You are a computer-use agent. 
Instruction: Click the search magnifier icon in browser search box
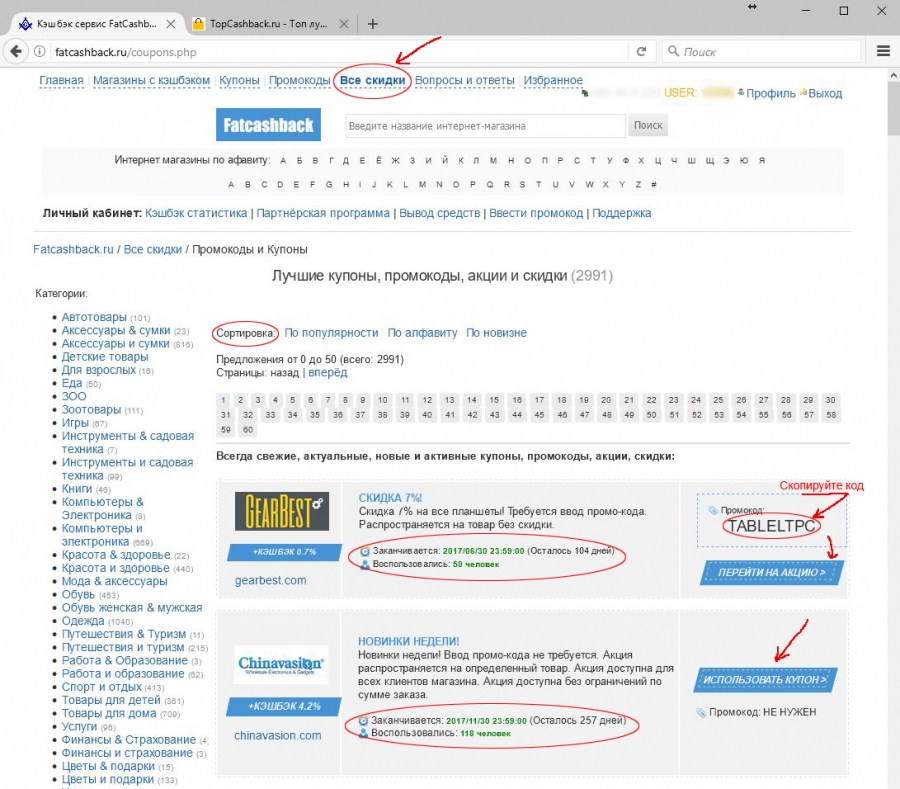coord(673,52)
